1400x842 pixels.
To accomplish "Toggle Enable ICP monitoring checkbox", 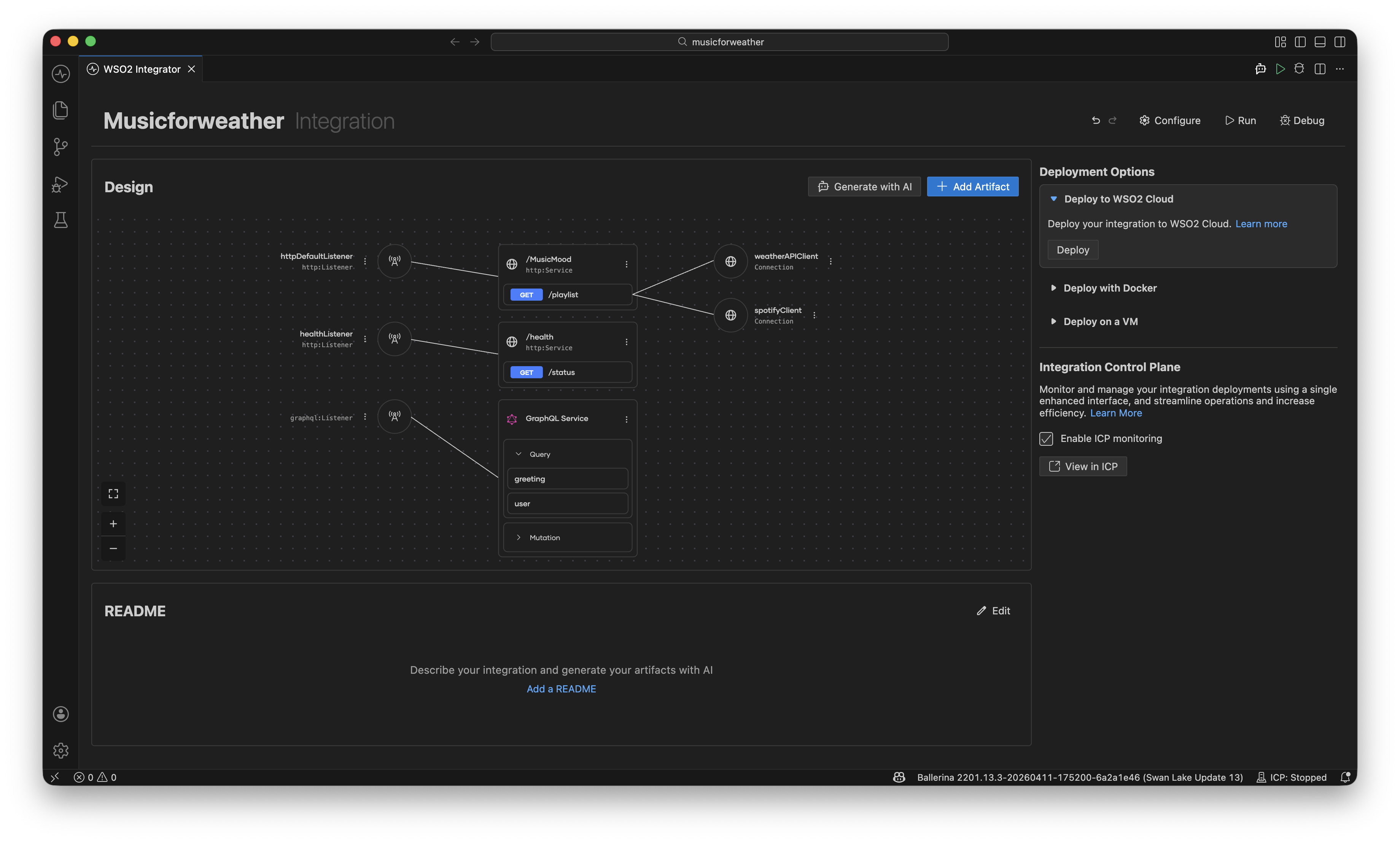I will 1045,439.
